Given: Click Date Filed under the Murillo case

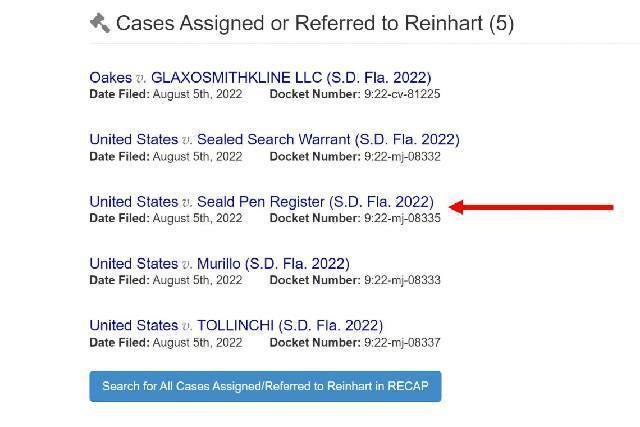Looking at the screenshot, I should pyautogui.click(x=165, y=279).
